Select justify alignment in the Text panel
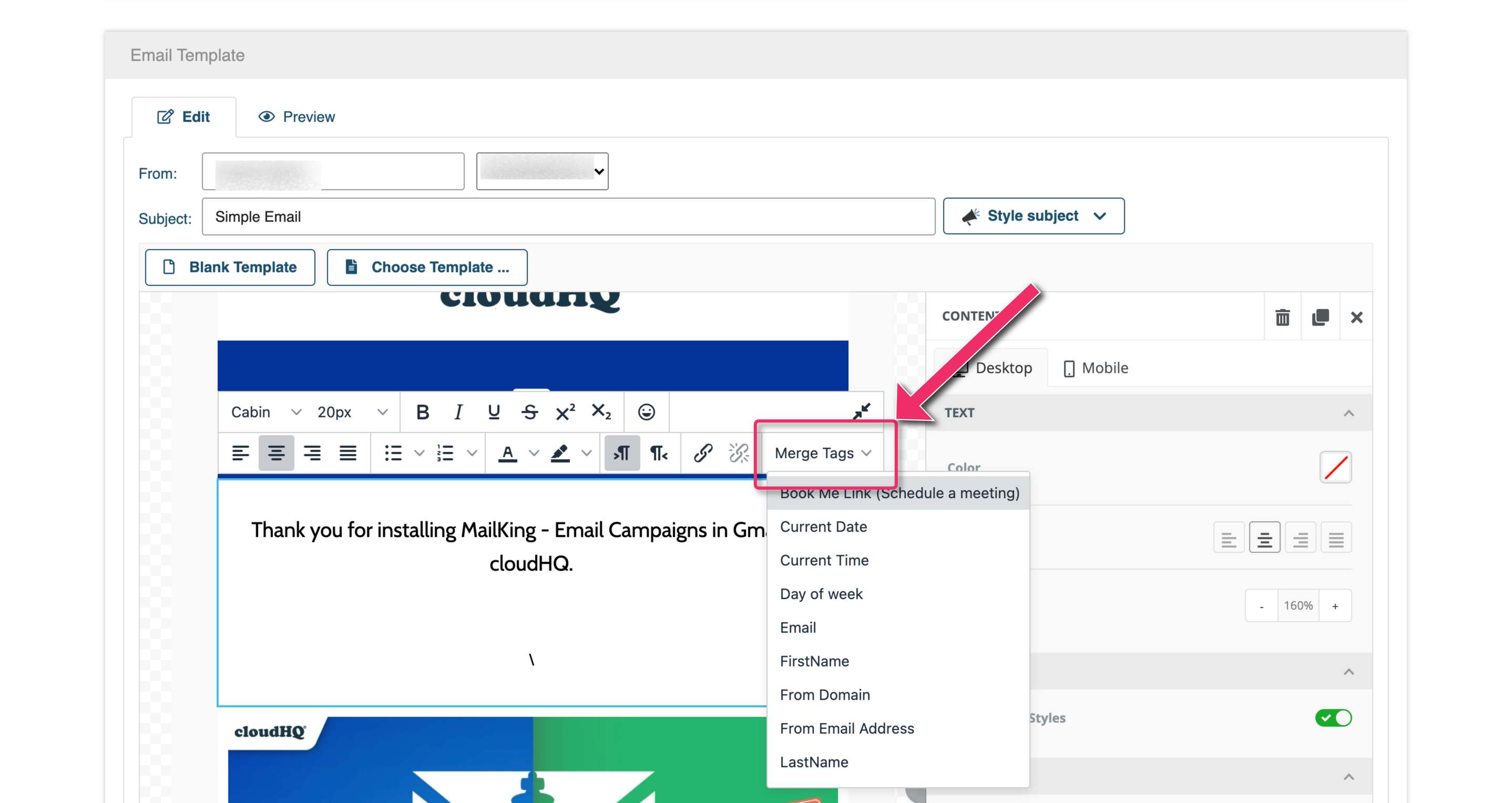Screen dimensions: 1512x803 point(1336,538)
